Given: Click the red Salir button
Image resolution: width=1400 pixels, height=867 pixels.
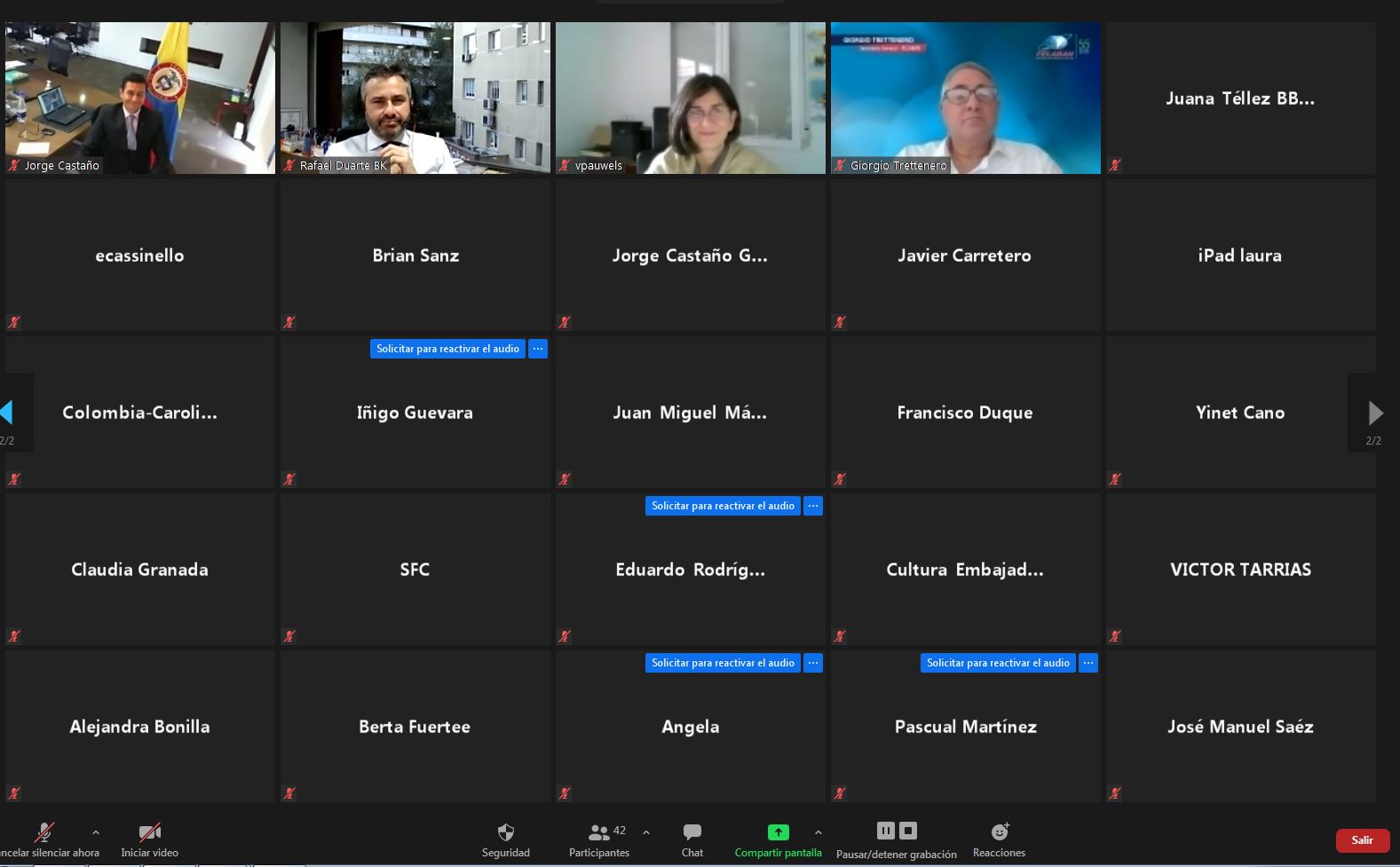Looking at the screenshot, I should [x=1362, y=840].
